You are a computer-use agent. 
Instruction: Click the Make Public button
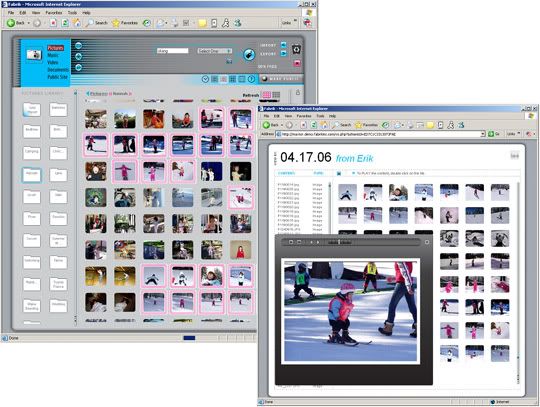coord(281,79)
